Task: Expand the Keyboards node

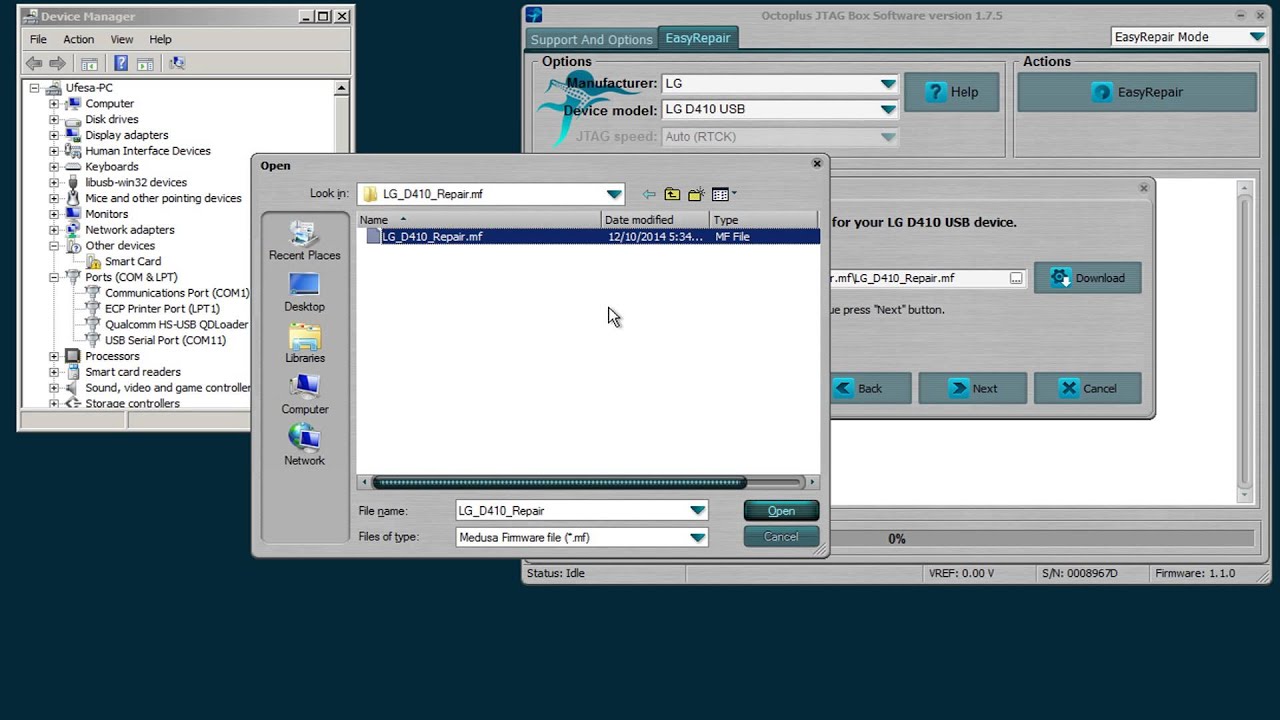Action: coord(54,167)
